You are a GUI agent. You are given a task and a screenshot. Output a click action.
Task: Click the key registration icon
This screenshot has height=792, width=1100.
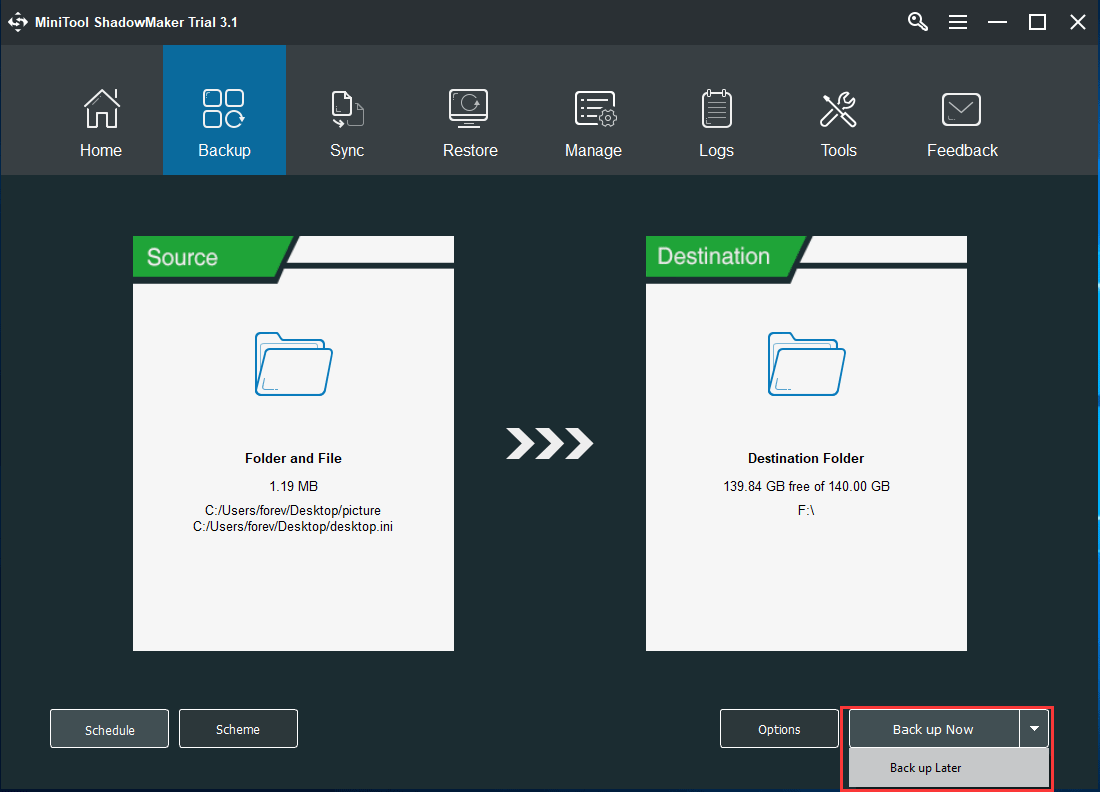pyautogui.click(x=918, y=22)
